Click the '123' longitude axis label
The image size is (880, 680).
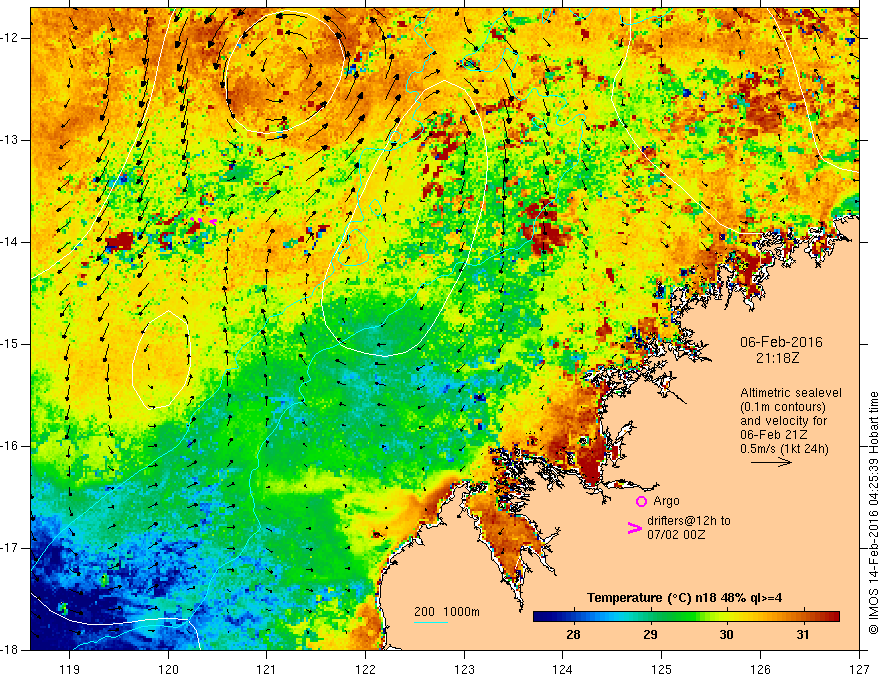[x=464, y=669]
